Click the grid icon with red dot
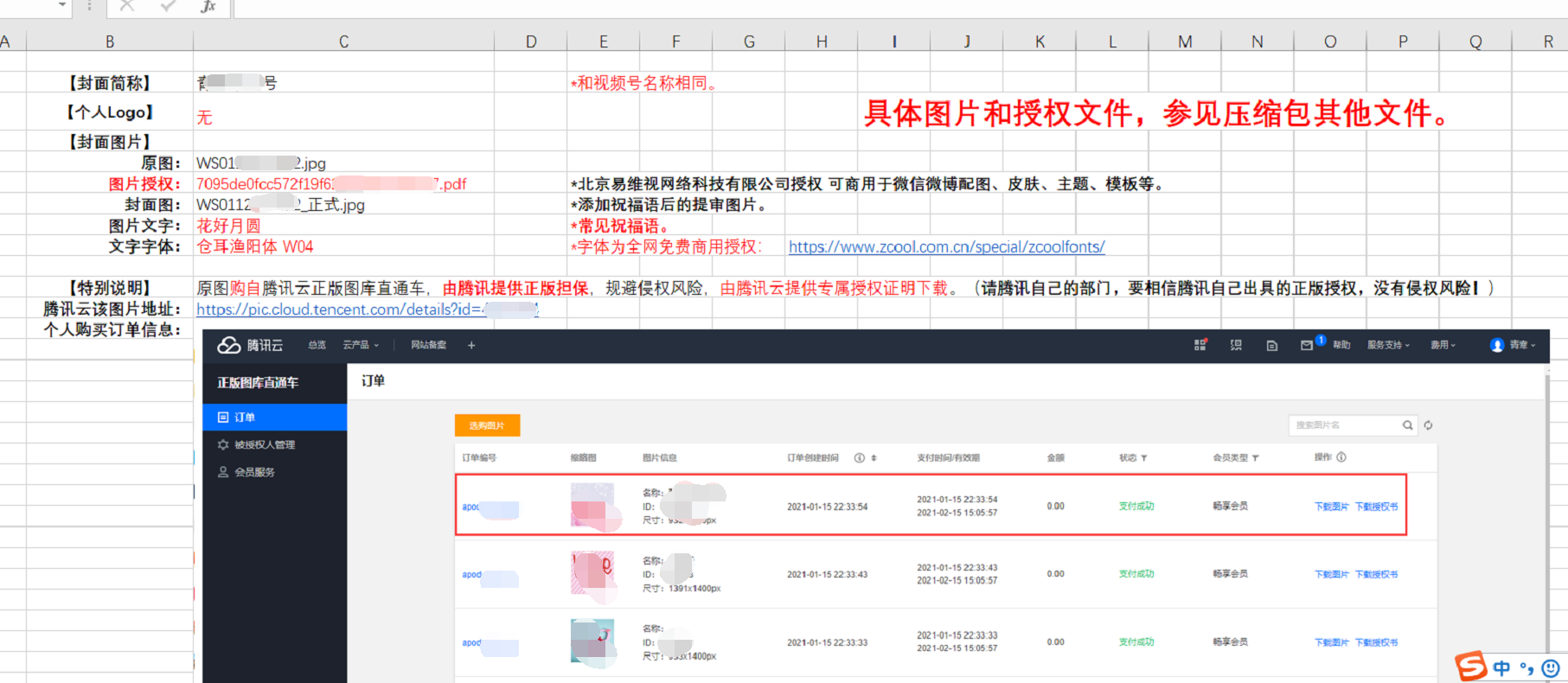Image resolution: width=1568 pixels, height=683 pixels. click(x=1200, y=344)
